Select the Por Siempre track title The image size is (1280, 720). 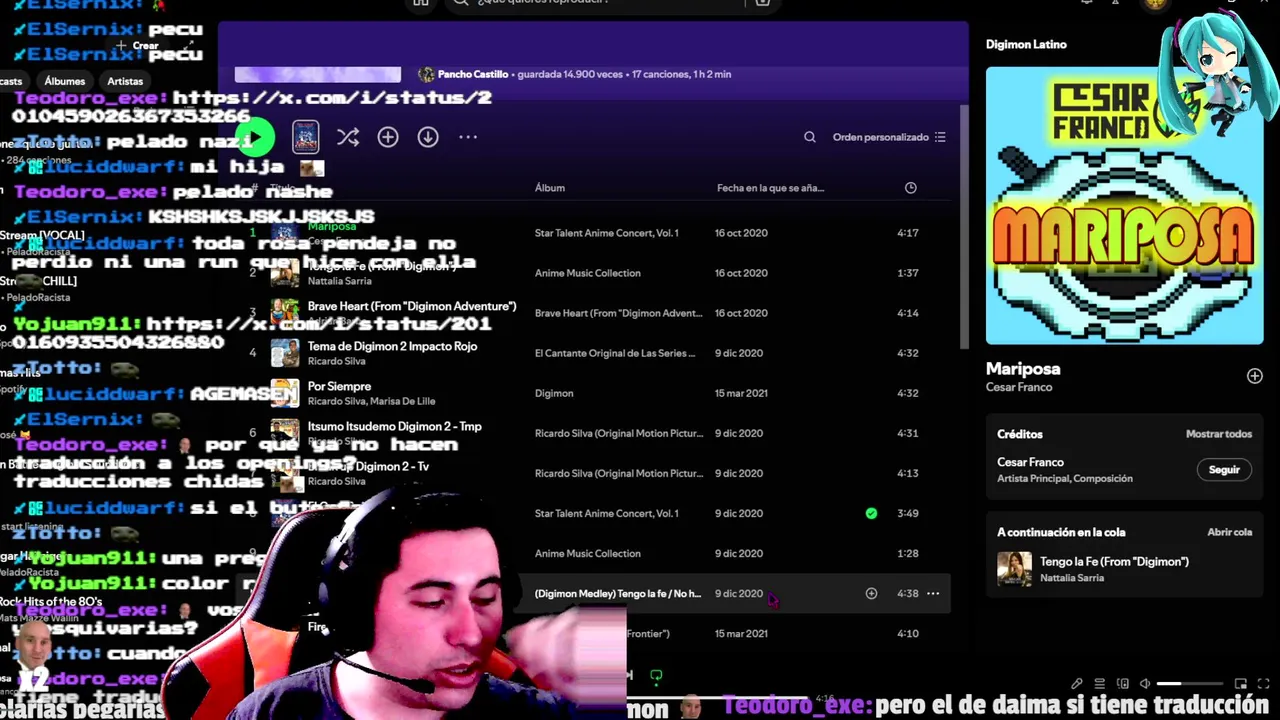339,386
